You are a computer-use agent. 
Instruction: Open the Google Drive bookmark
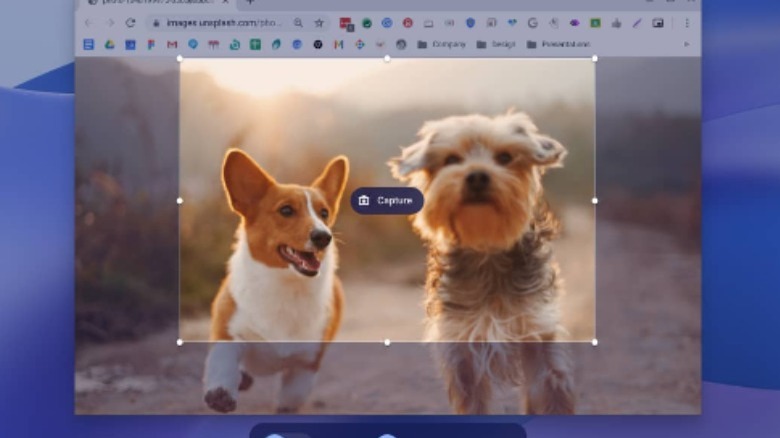coord(110,44)
